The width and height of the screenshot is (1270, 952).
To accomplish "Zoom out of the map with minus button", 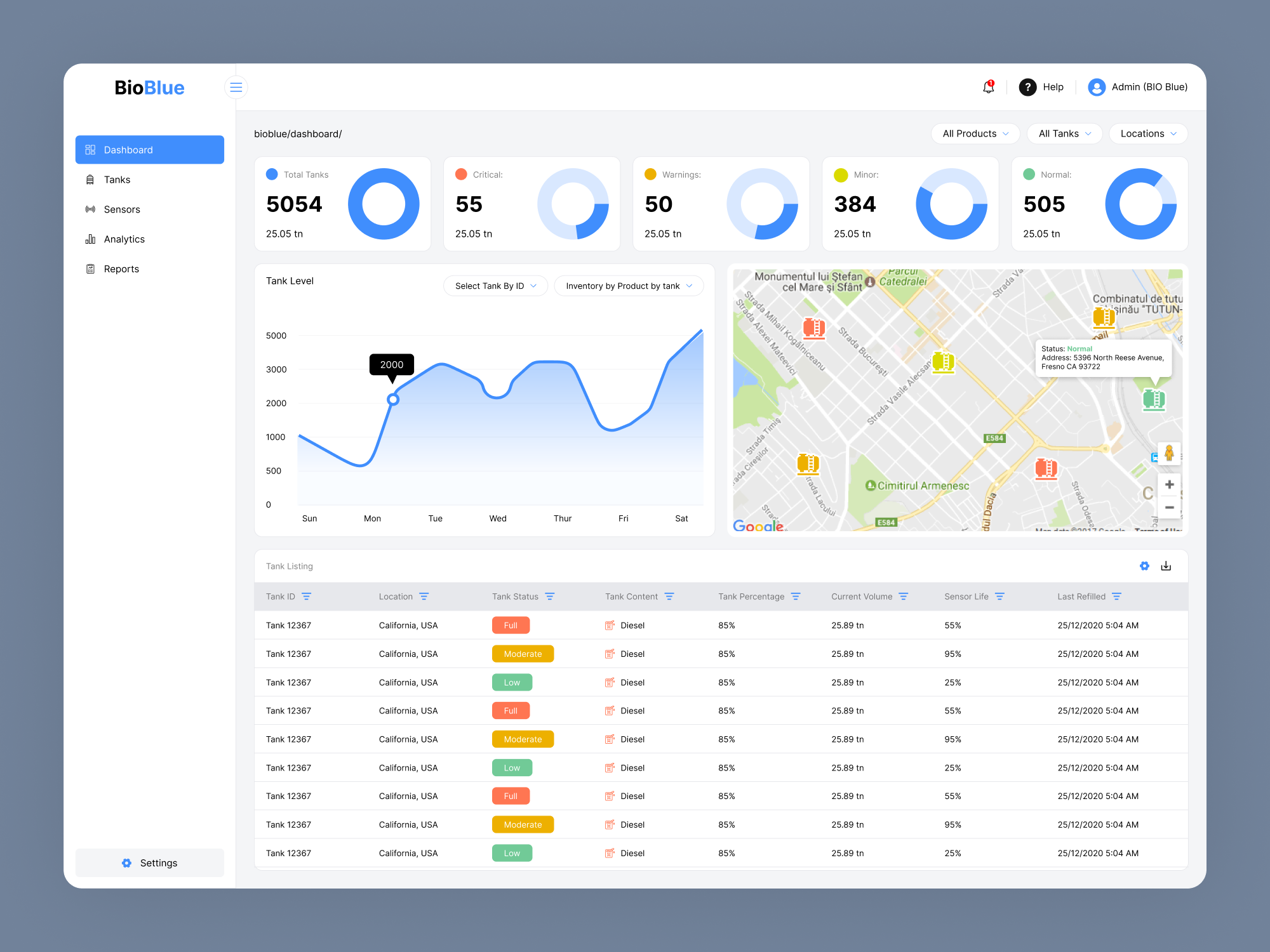I will (1169, 508).
